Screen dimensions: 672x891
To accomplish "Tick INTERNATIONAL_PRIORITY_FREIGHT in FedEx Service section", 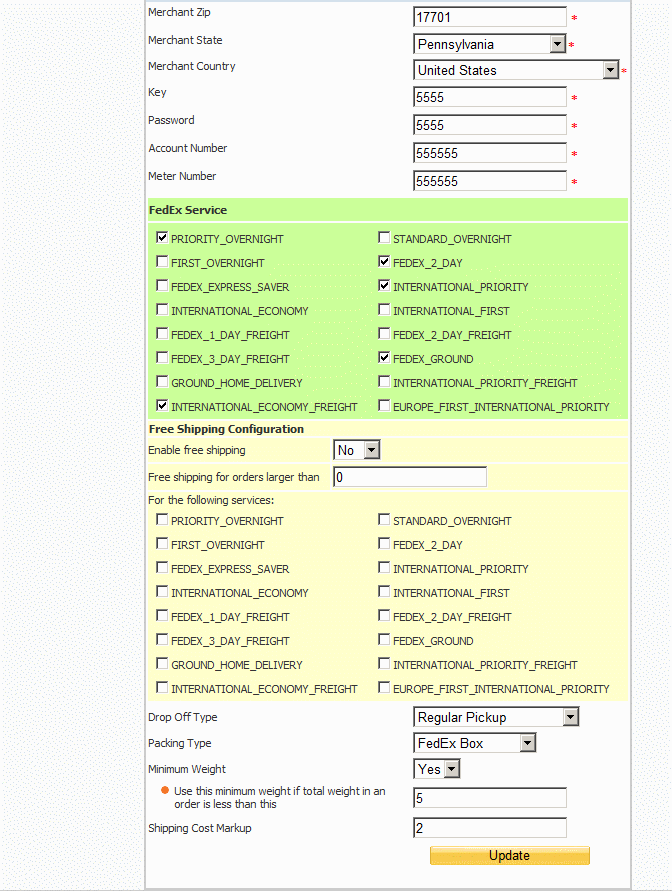I will pyautogui.click(x=384, y=381).
